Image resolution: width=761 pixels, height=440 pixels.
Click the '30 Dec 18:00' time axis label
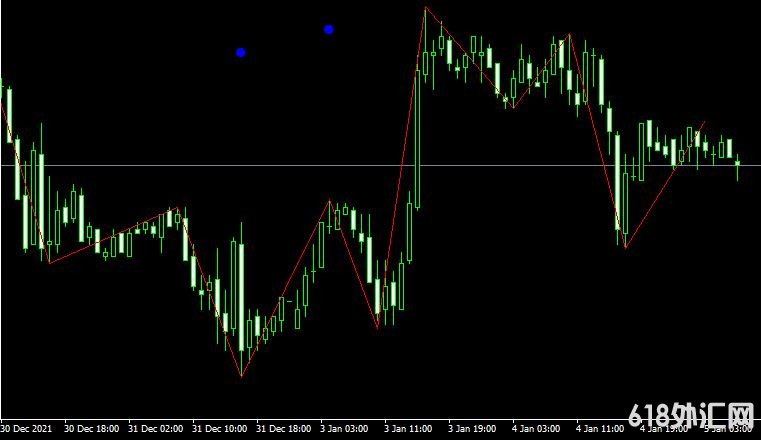(91, 429)
